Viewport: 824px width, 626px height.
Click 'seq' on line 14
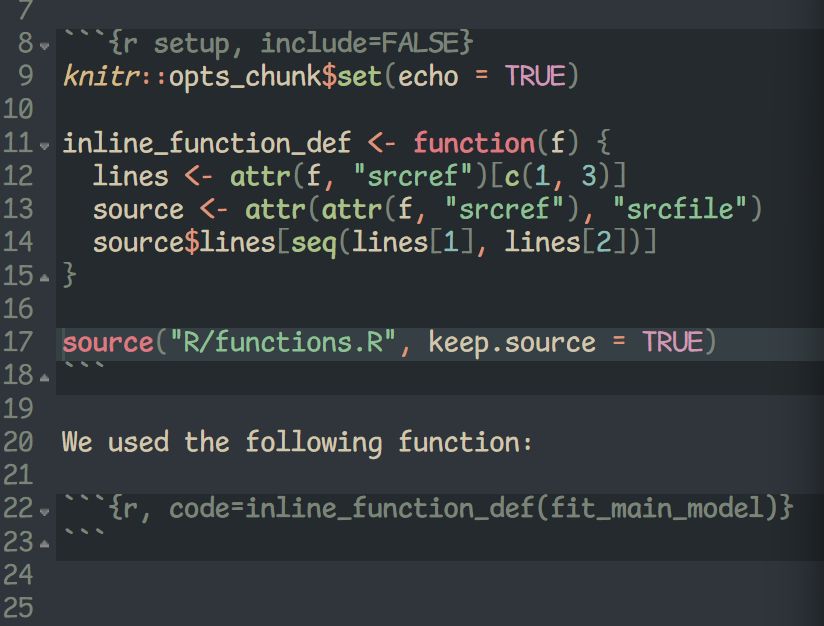pos(314,243)
